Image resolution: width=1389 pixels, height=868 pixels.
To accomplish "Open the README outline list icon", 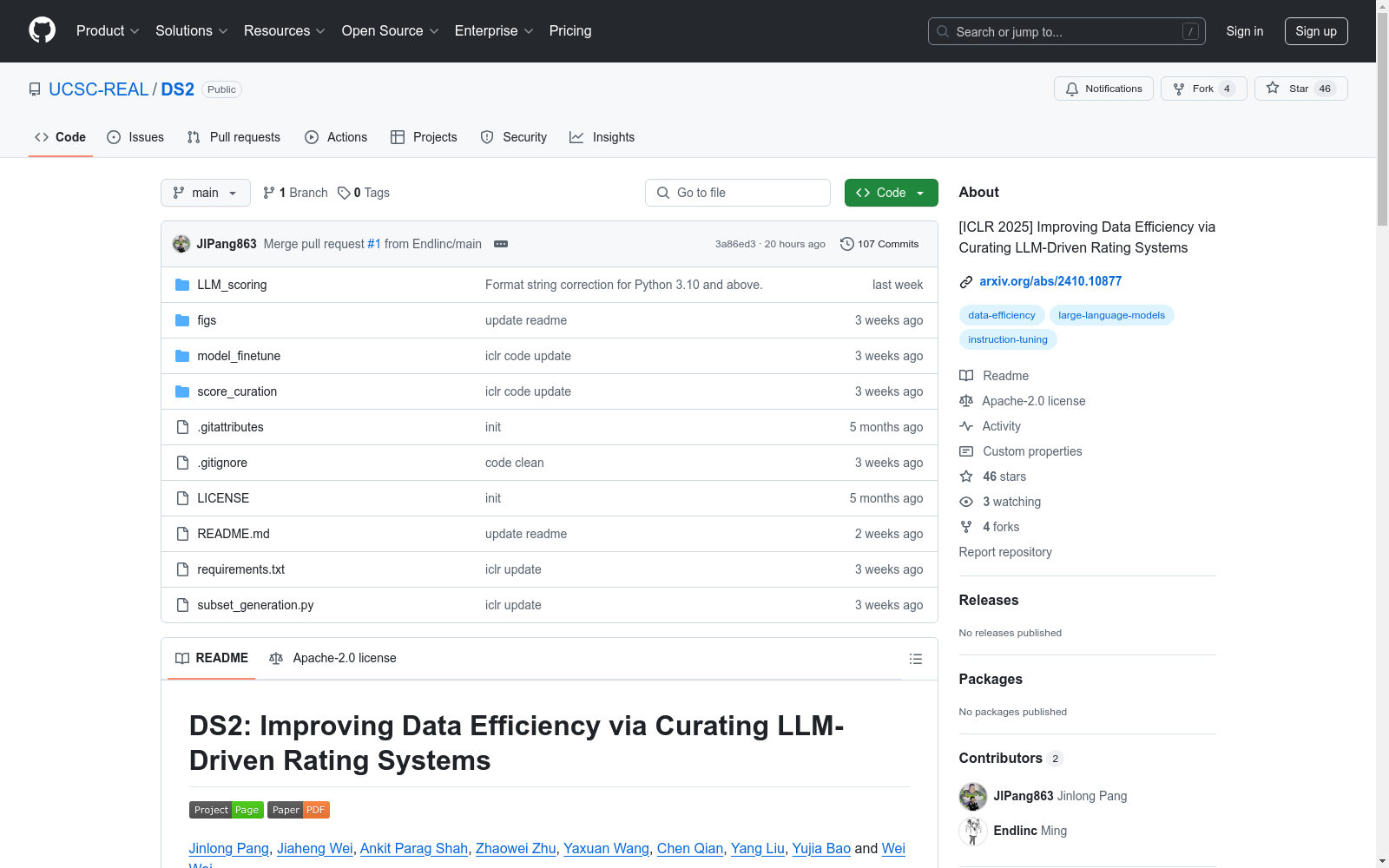I will click(x=915, y=659).
